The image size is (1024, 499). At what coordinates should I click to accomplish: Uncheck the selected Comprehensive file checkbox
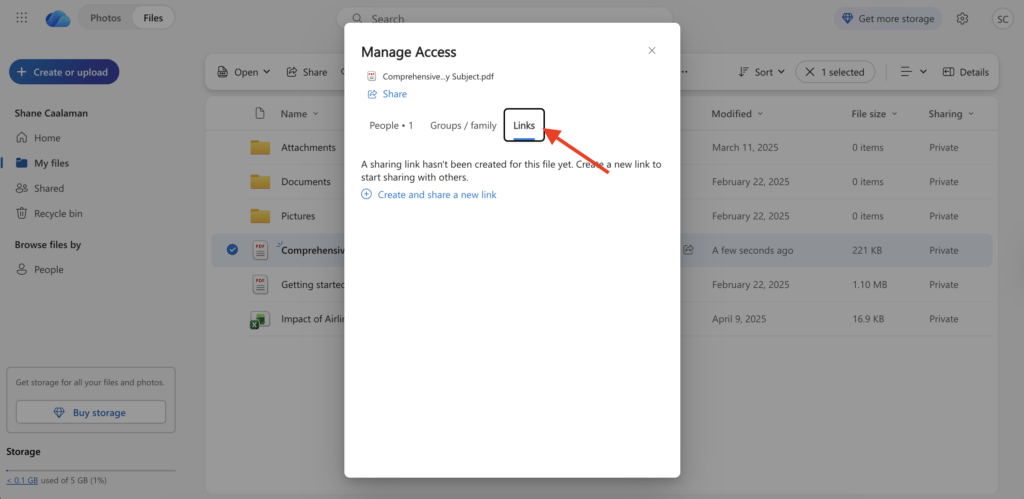click(232, 250)
